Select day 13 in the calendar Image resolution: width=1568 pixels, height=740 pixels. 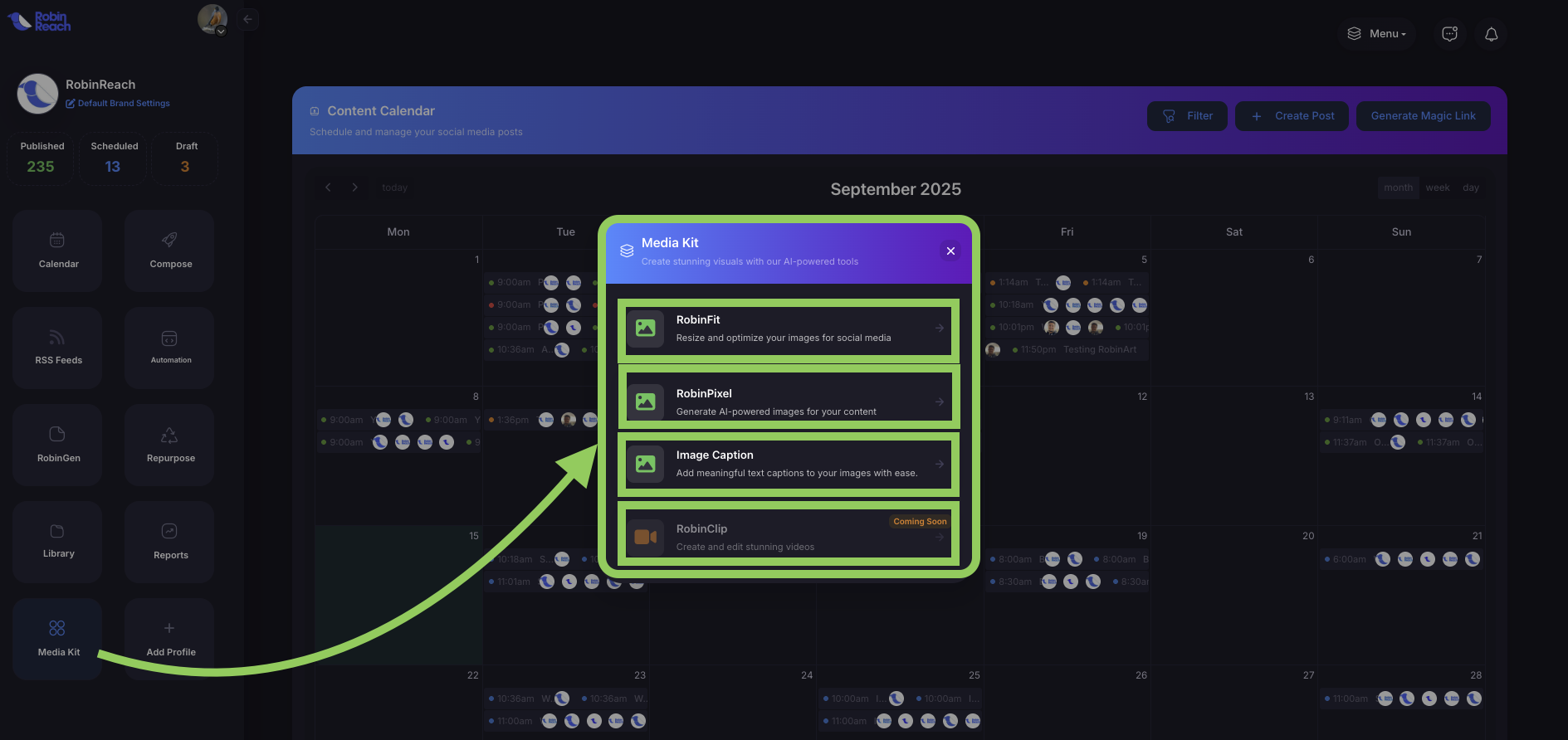point(1309,397)
